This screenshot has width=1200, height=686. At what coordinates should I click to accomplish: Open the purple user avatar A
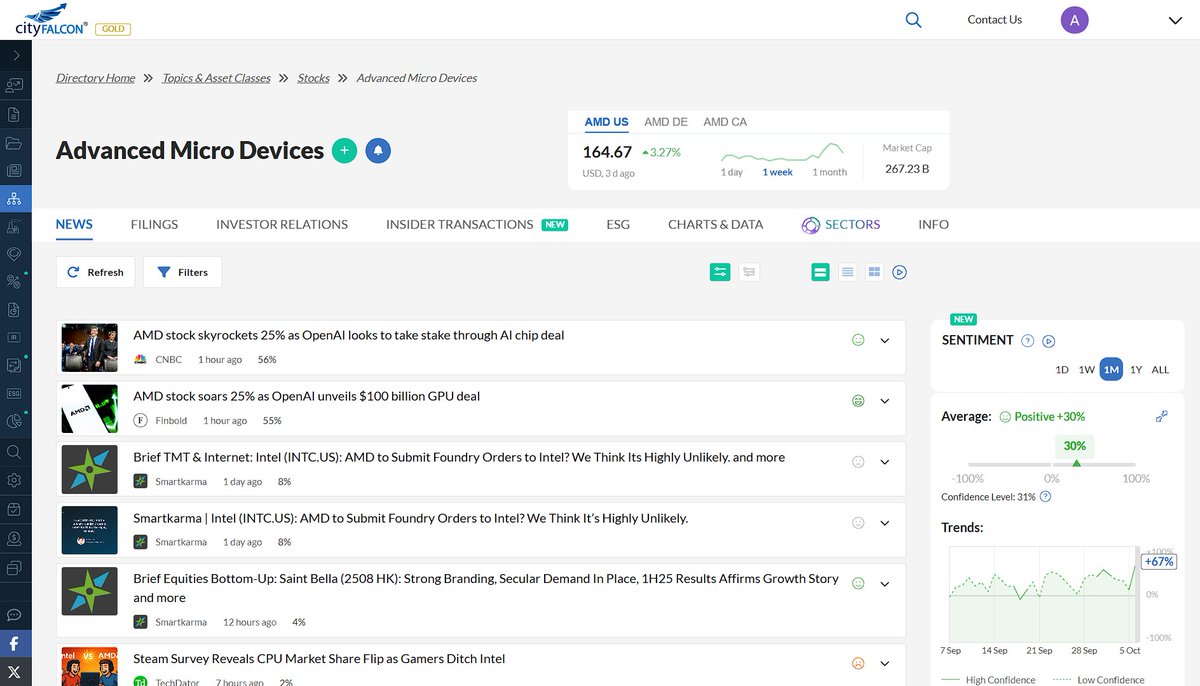(1074, 19)
